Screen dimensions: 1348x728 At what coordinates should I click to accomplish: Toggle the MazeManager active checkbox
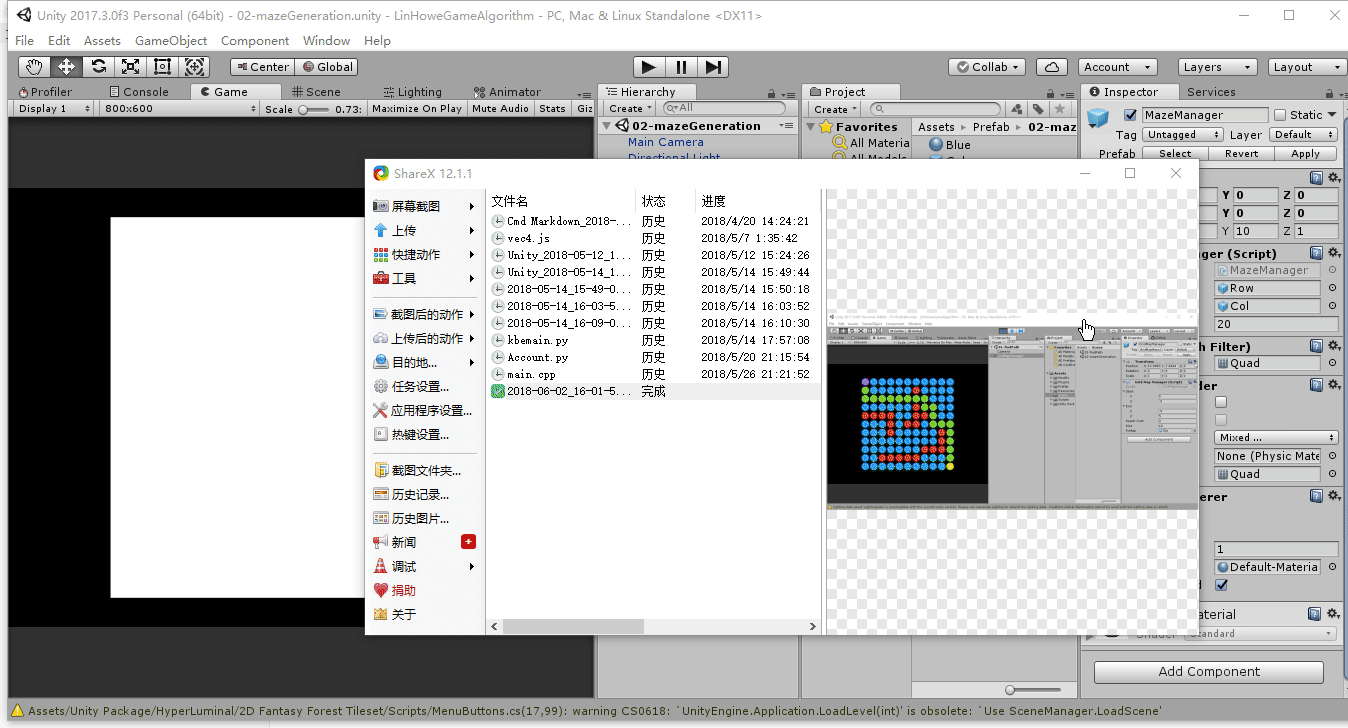[x=1130, y=115]
